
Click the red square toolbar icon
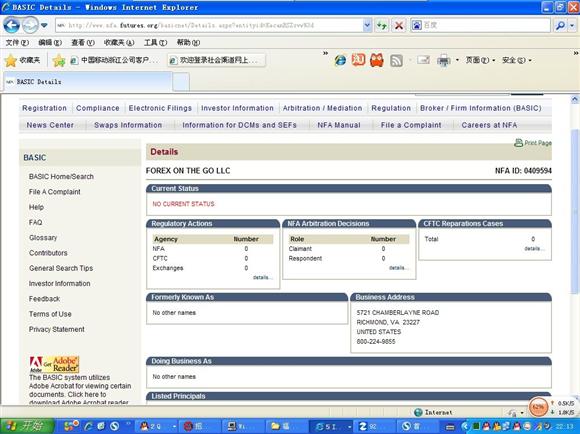(x=358, y=60)
